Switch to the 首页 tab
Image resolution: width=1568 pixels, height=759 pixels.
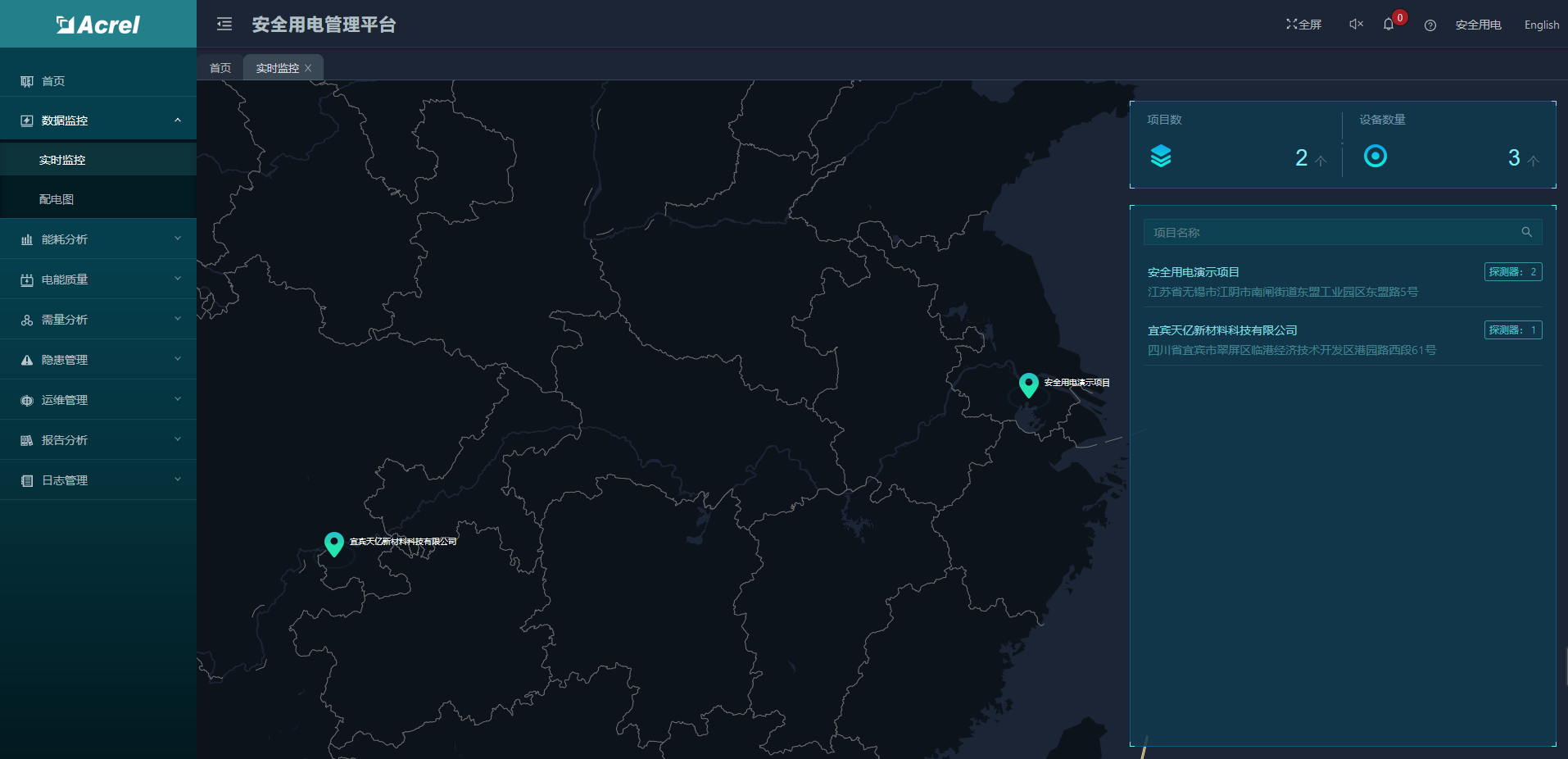tap(220, 68)
